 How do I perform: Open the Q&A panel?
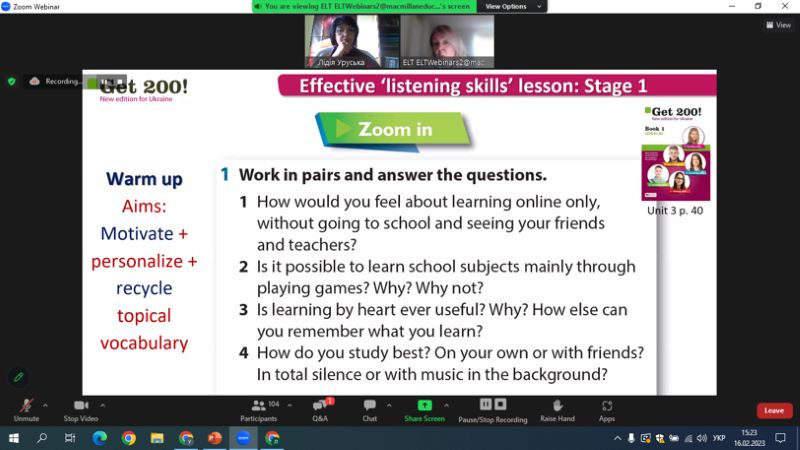tap(320, 410)
